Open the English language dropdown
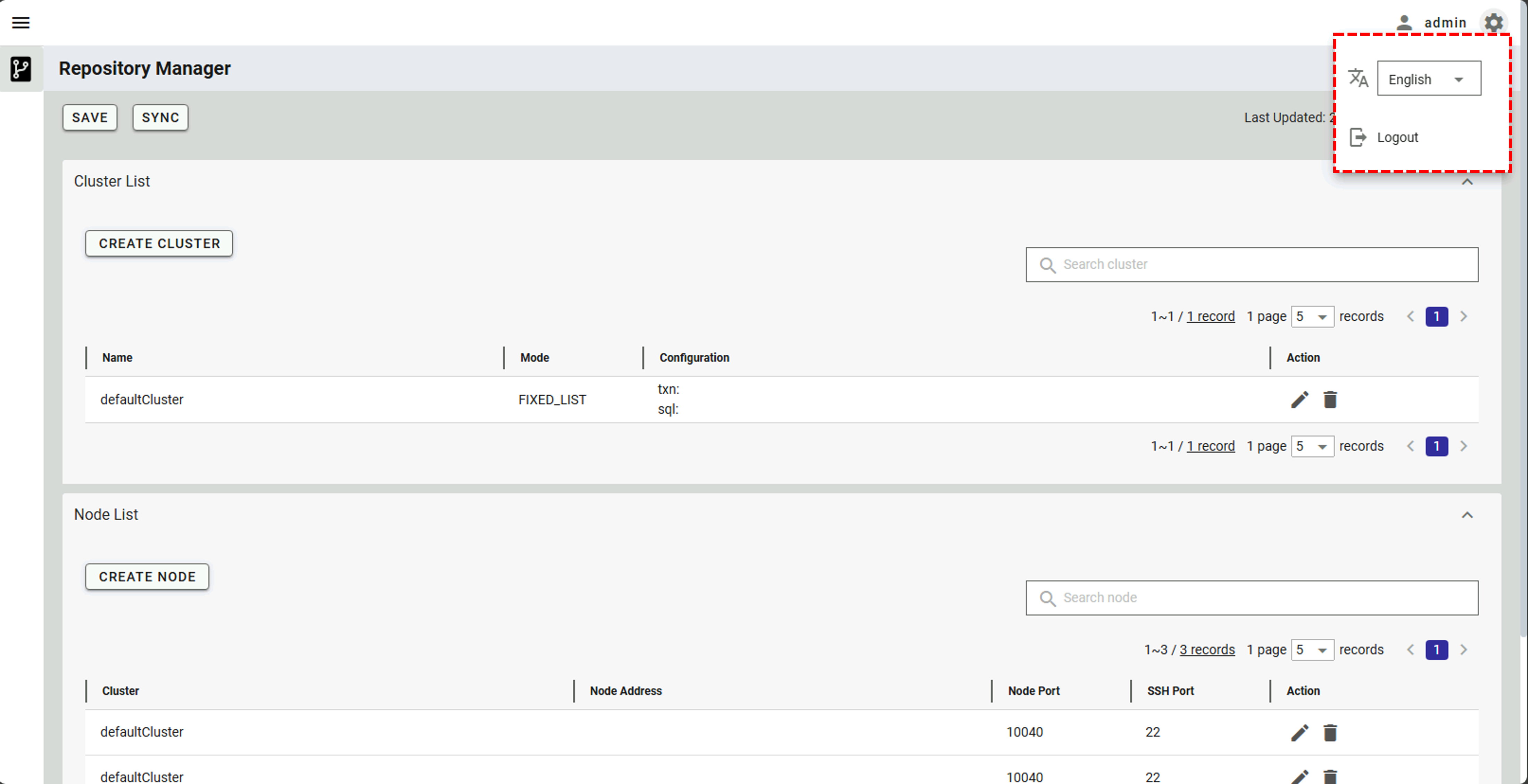The image size is (1528, 784). pyautogui.click(x=1428, y=79)
